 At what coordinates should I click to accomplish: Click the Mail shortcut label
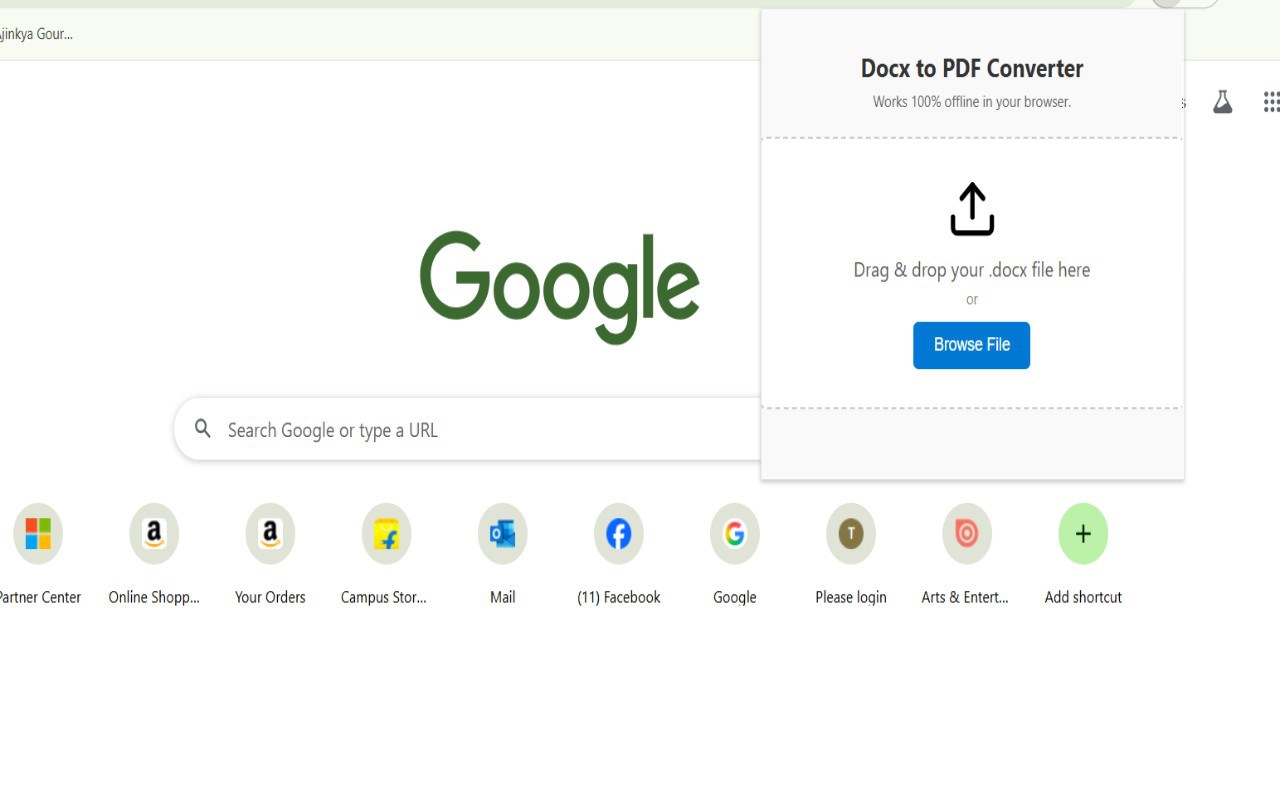[x=502, y=597]
